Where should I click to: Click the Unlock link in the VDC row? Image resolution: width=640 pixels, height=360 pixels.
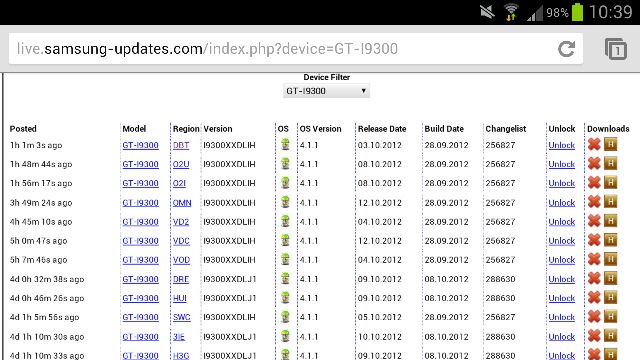pos(562,241)
